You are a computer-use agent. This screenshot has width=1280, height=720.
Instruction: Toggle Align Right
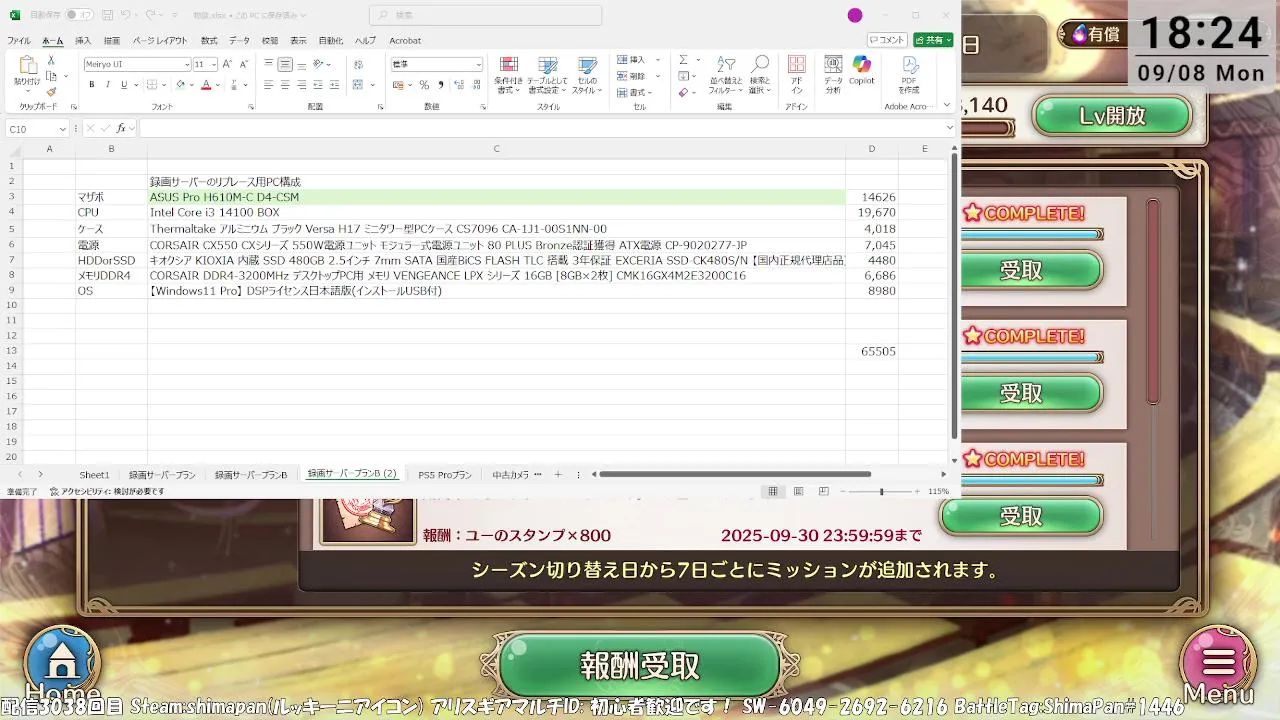click(301, 85)
